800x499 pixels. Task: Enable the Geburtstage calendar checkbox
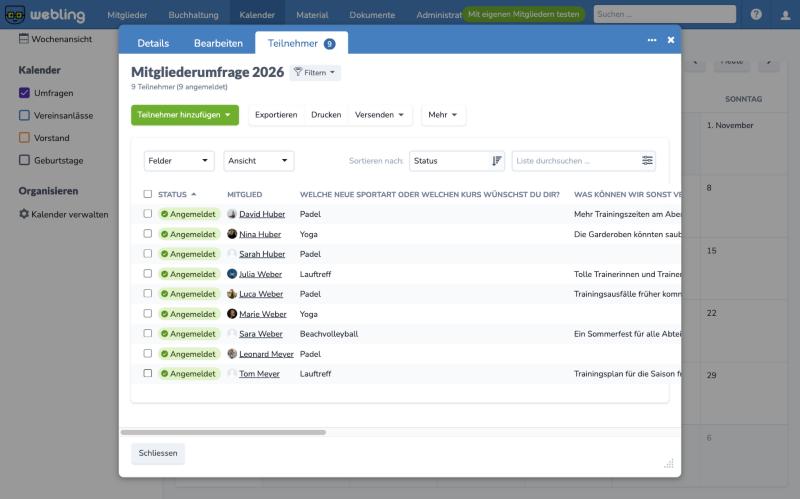[x=24, y=160]
